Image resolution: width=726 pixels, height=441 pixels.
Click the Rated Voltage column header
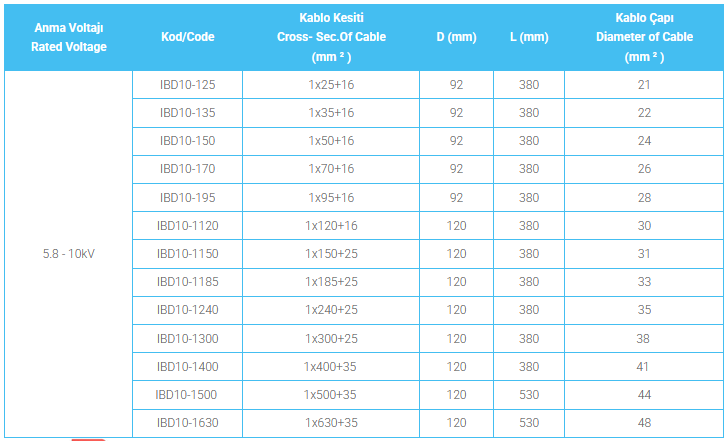click(x=68, y=37)
